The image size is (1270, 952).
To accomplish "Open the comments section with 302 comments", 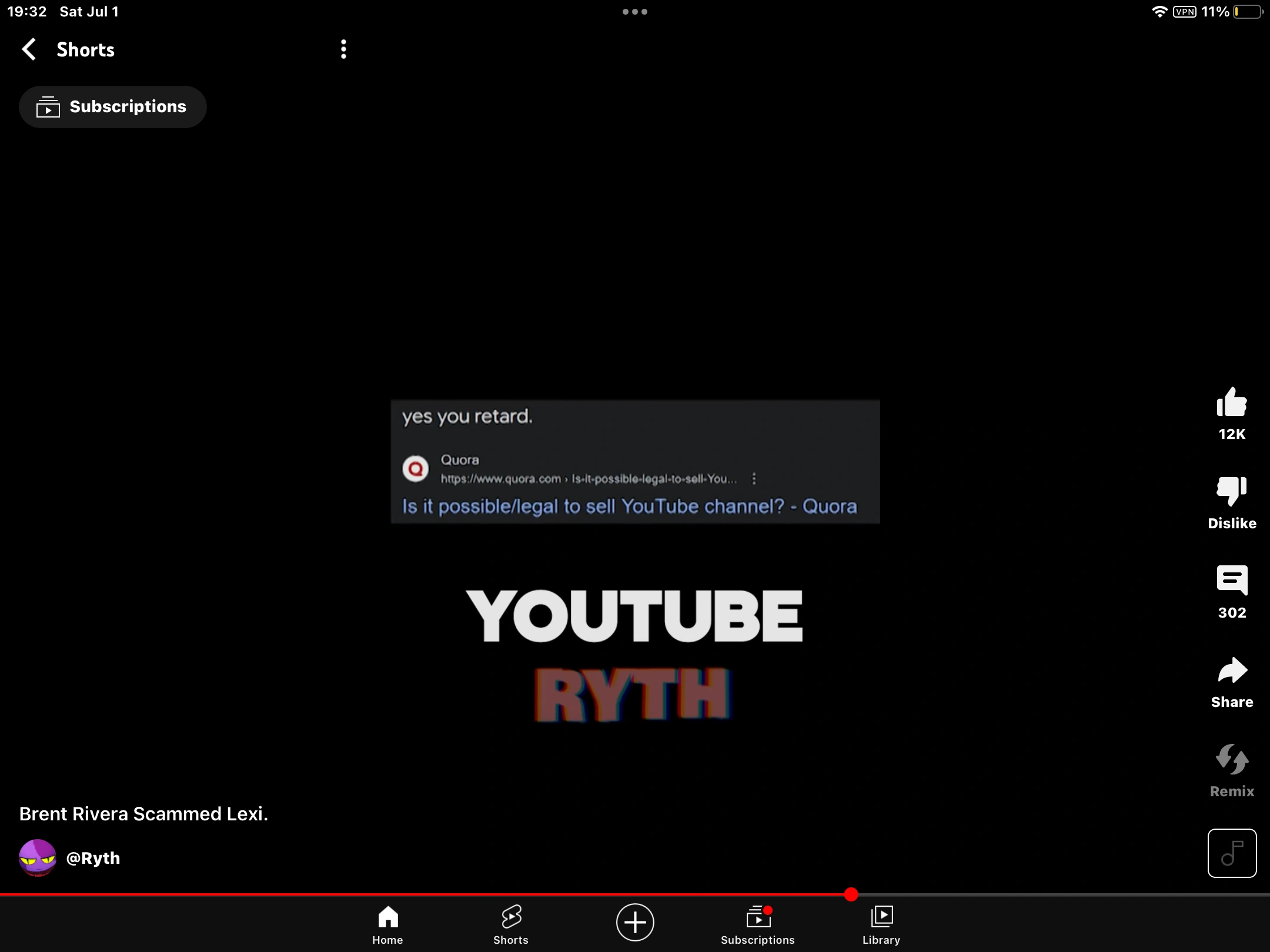I will coord(1232,582).
